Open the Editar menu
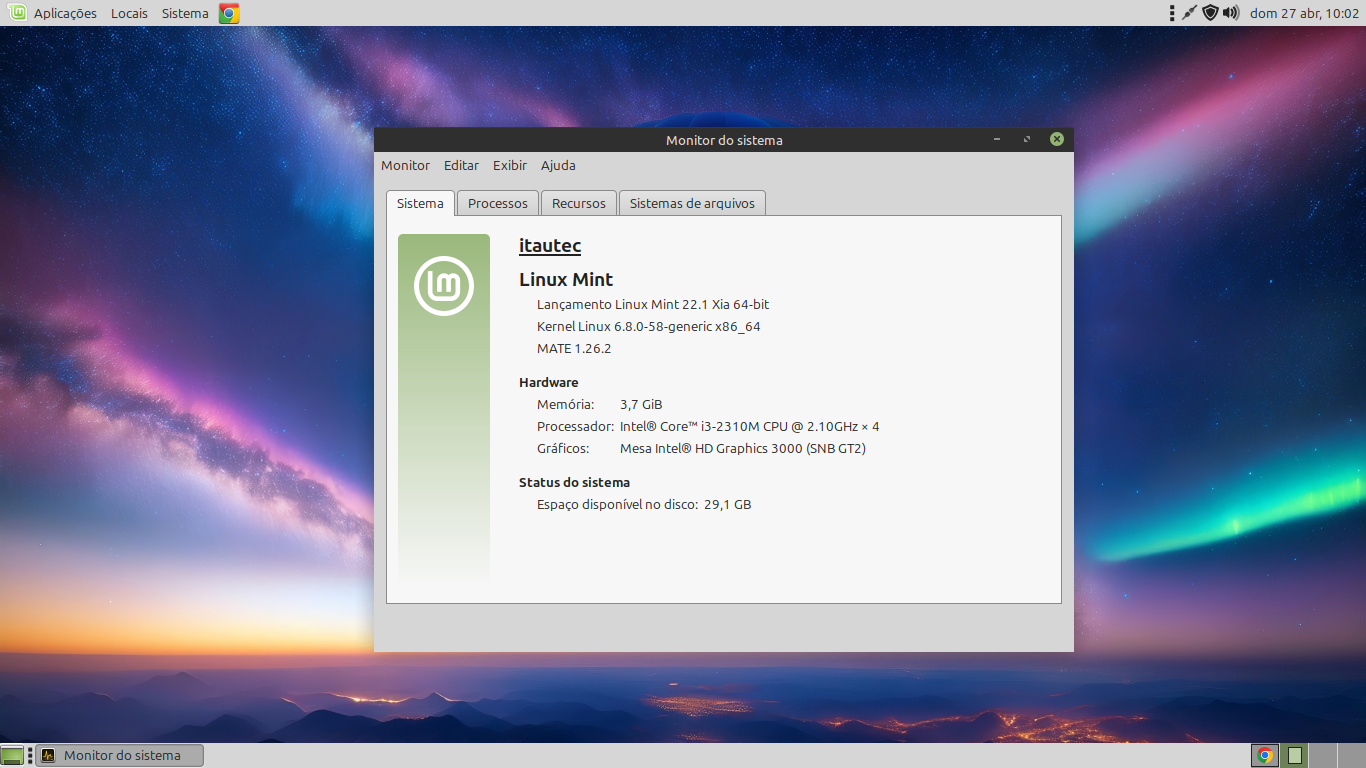 [x=461, y=165]
